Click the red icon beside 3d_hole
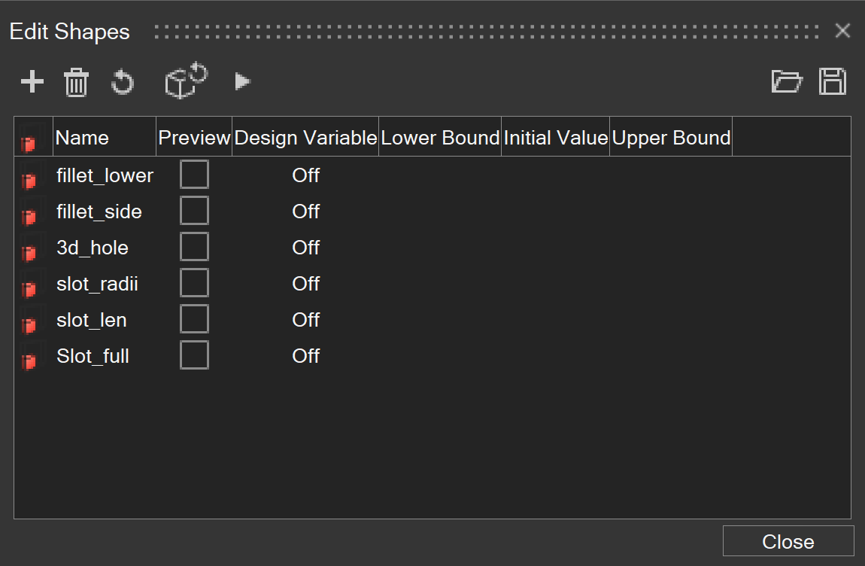Screen dimensions: 865x566 click(x=28, y=252)
